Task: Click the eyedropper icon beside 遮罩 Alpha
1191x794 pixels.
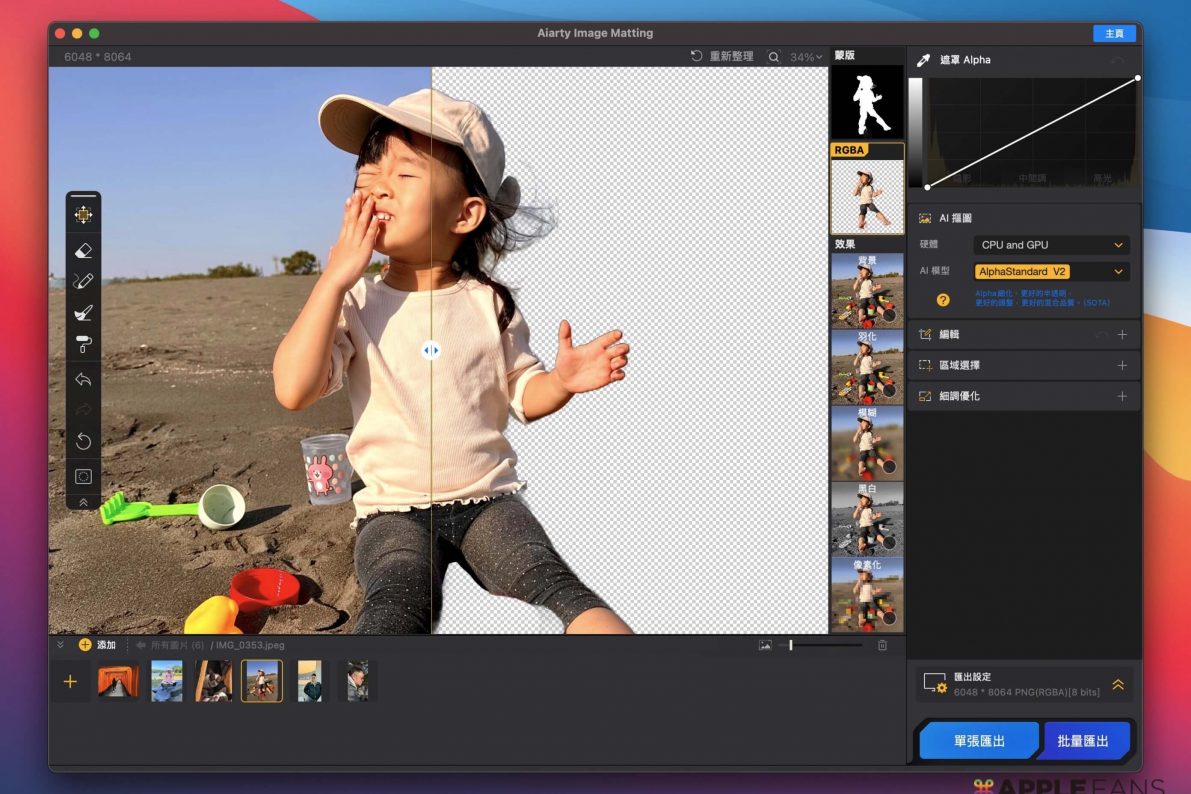Action: [x=923, y=60]
